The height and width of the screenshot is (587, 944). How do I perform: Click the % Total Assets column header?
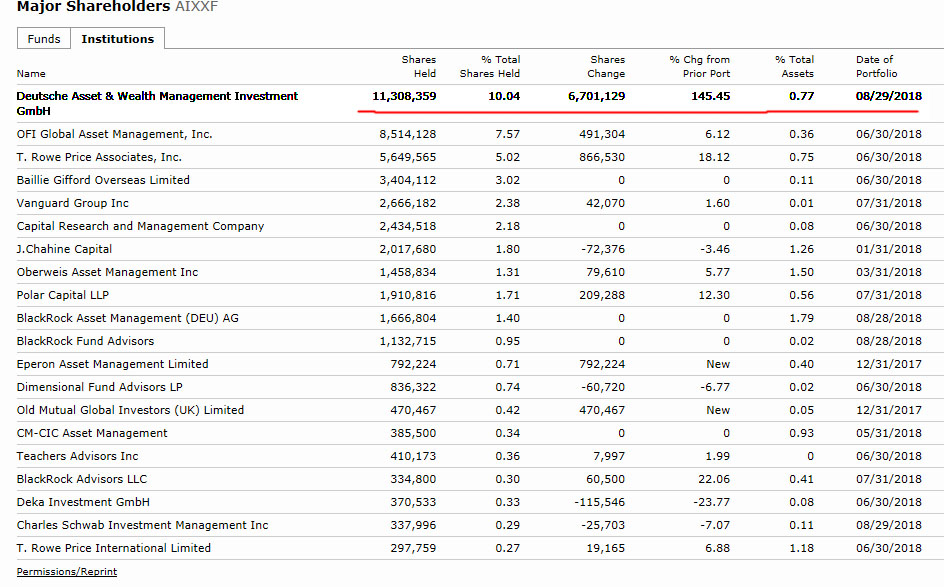(x=794, y=66)
